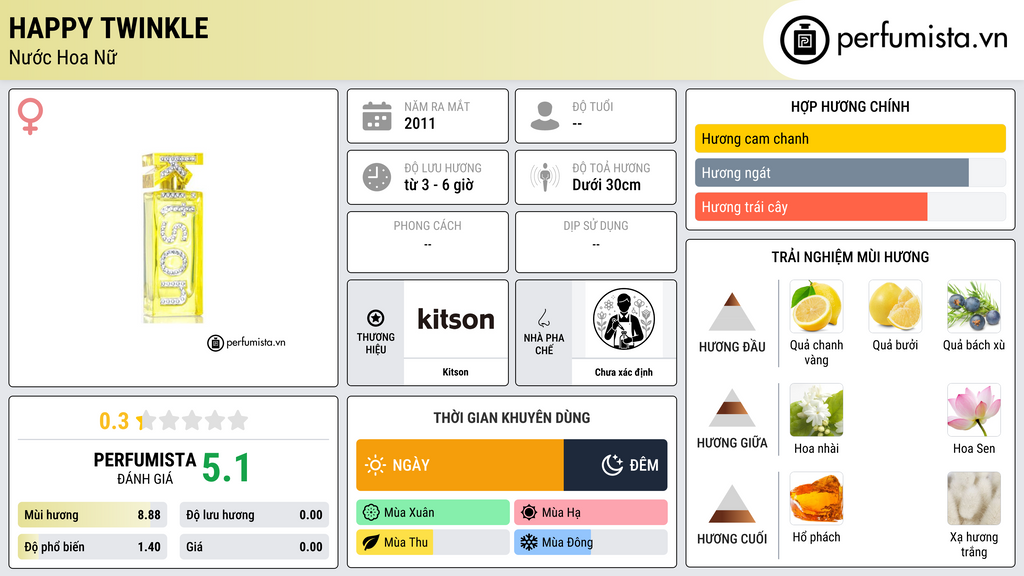Click the Hương cam chanh accord bar
The height and width of the screenshot is (576, 1024).
[x=850, y=138]
